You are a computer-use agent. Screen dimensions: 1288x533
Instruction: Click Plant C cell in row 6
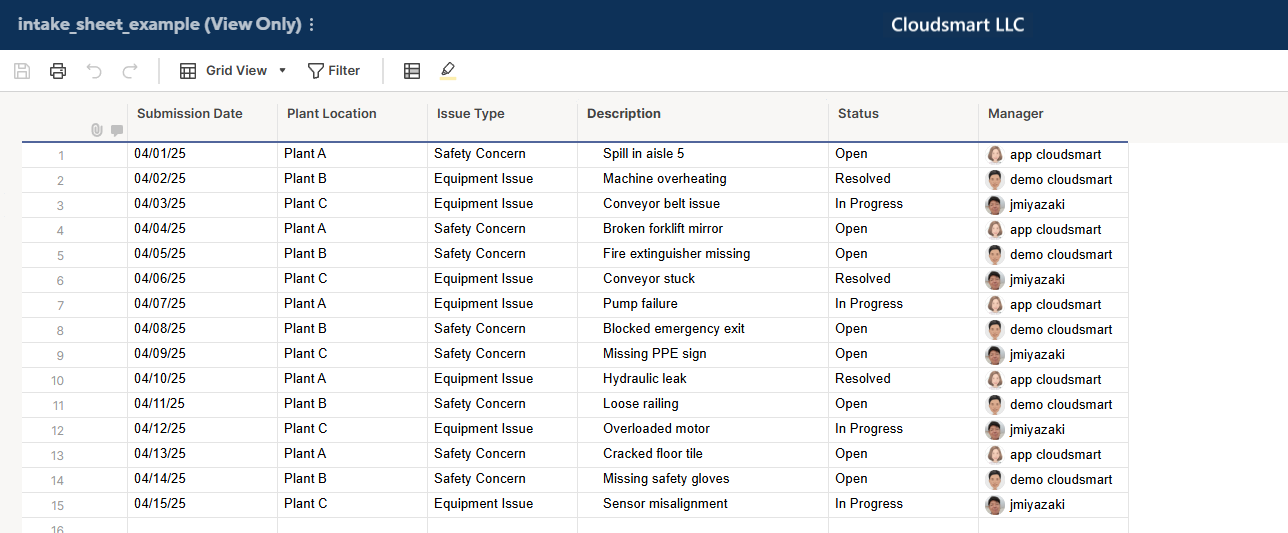coord(353,279)
